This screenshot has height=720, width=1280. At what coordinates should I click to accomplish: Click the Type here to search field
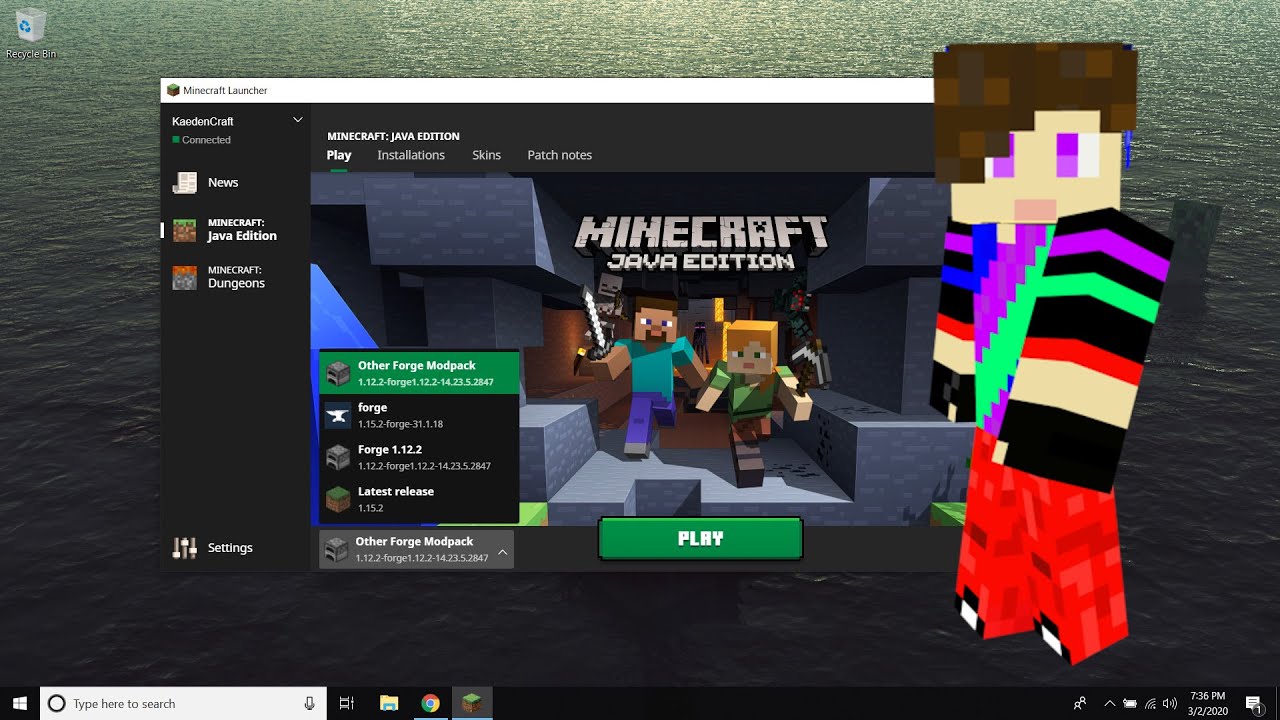[x=183, y=704]
